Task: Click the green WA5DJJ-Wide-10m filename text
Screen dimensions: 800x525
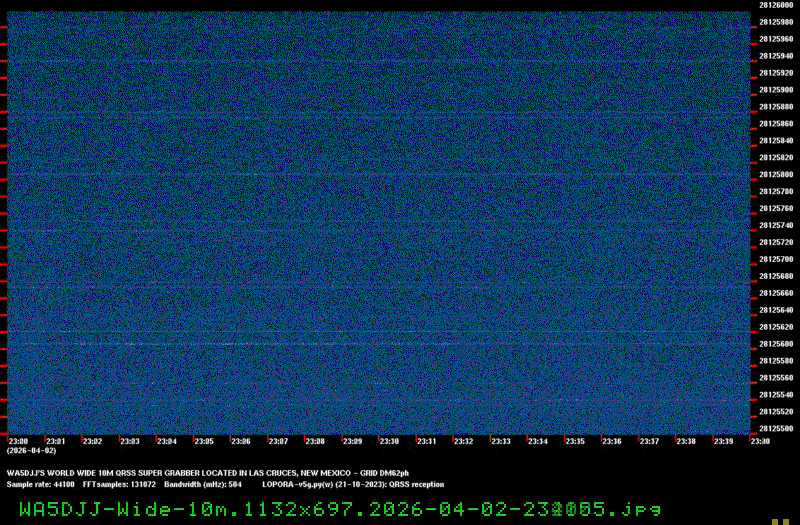Action: point(340,509)
